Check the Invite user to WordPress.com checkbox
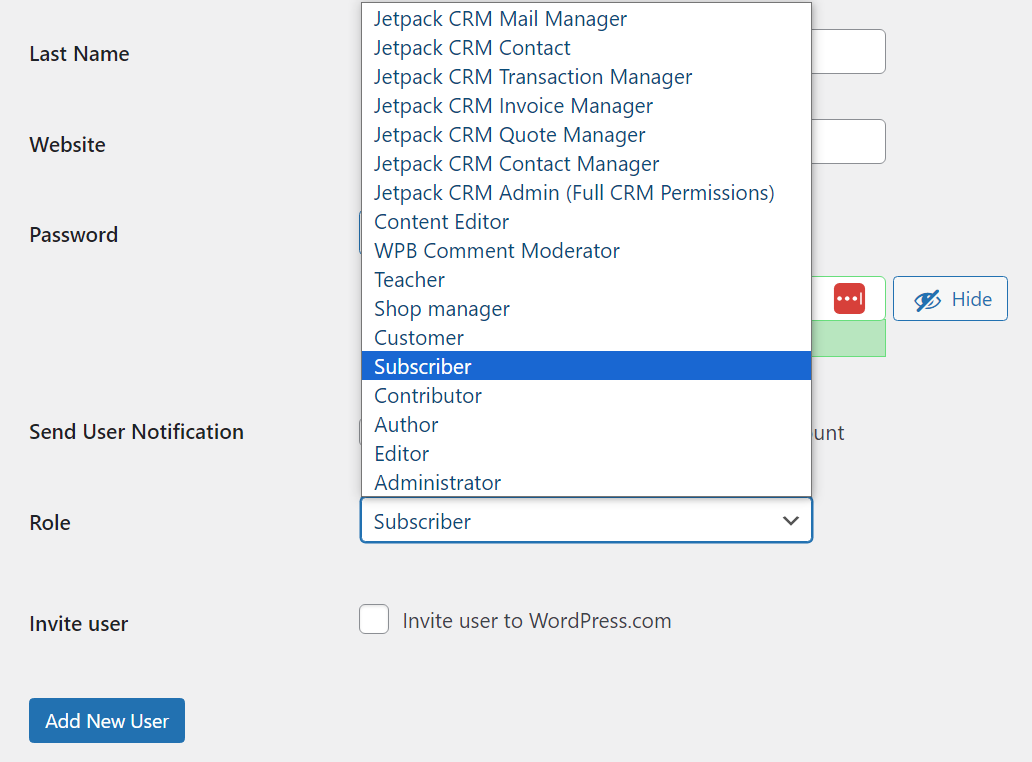 tap(374, 619)
